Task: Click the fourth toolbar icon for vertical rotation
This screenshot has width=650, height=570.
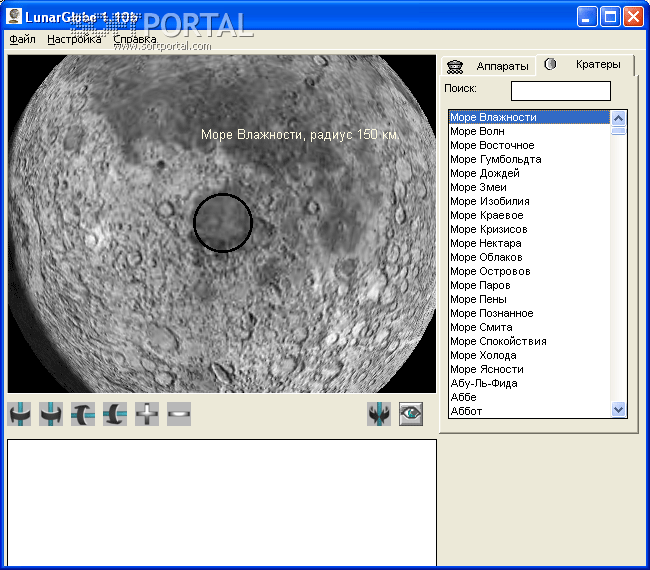Action: coord(115,414)
